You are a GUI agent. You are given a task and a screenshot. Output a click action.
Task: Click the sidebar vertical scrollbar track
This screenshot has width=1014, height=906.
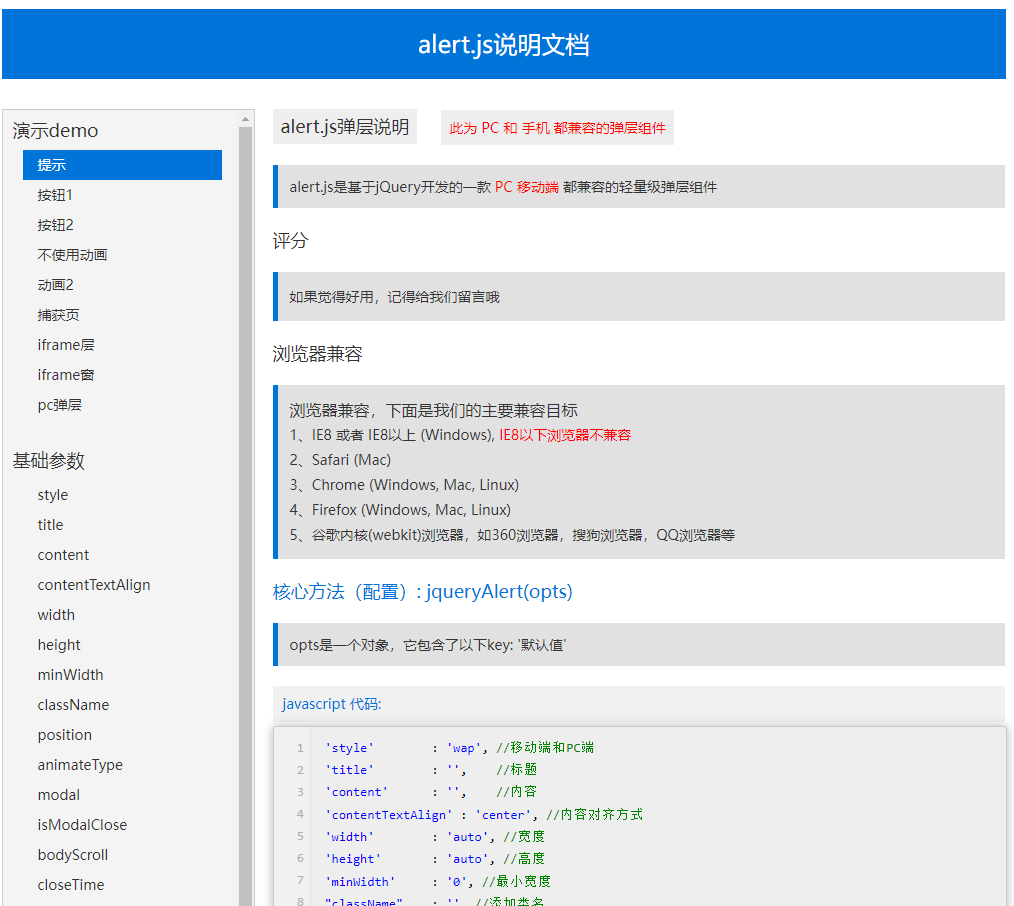coord(245,517)
